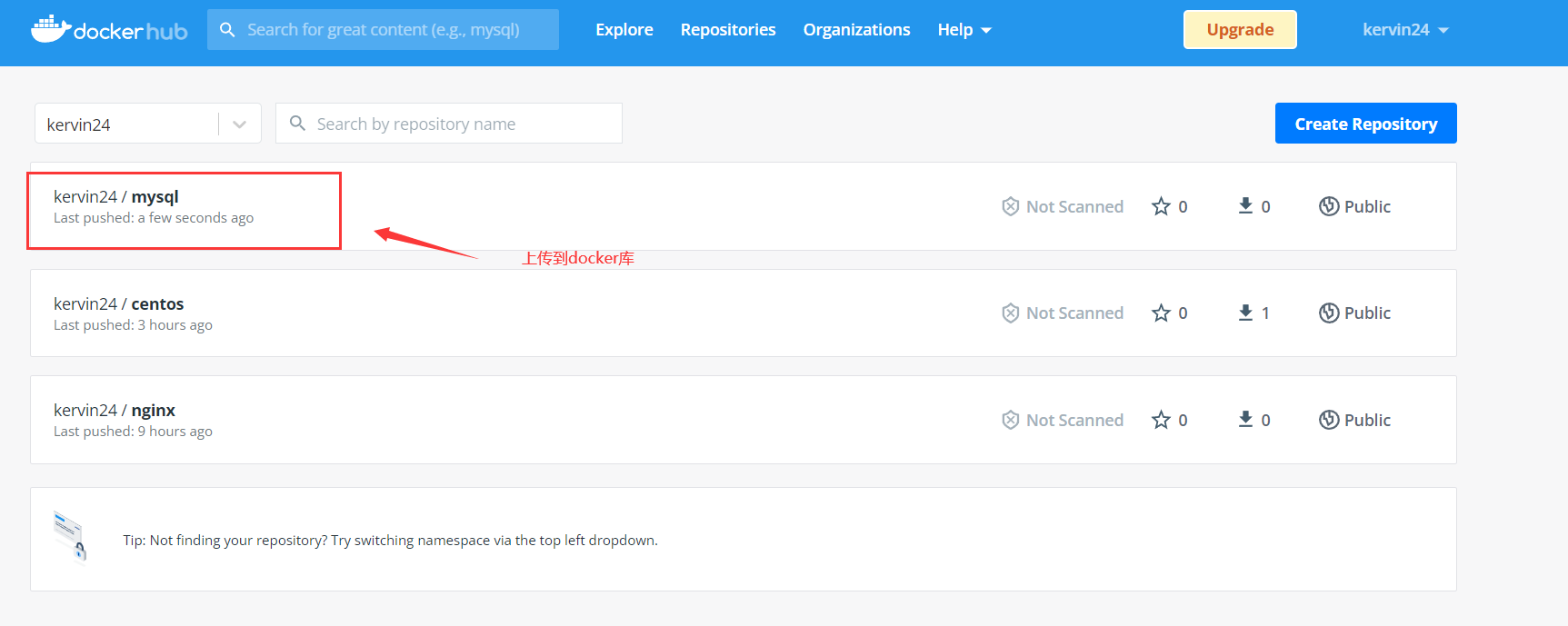Open the Repositories page
The image size is (1568, 626).
pos(728,30)
